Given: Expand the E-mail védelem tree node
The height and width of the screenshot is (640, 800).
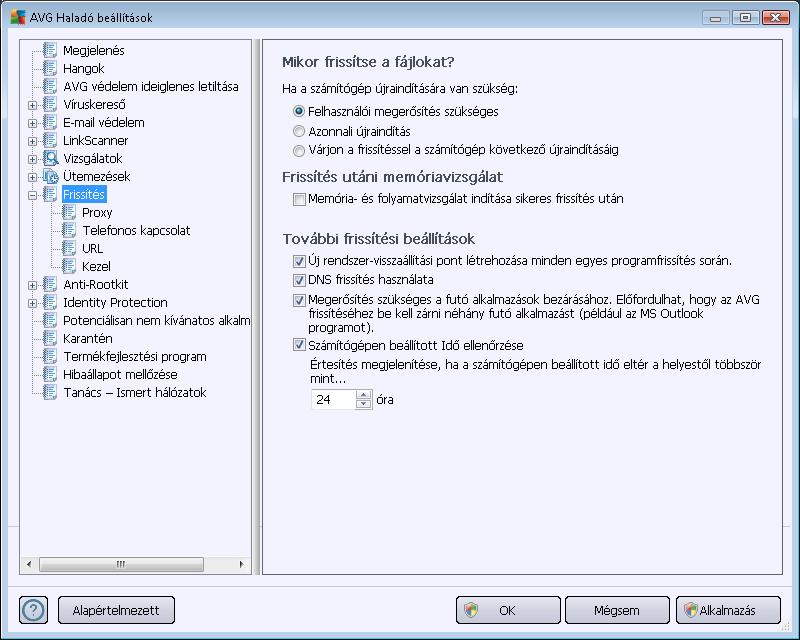Looking at the screenshot, I should 33,123.
